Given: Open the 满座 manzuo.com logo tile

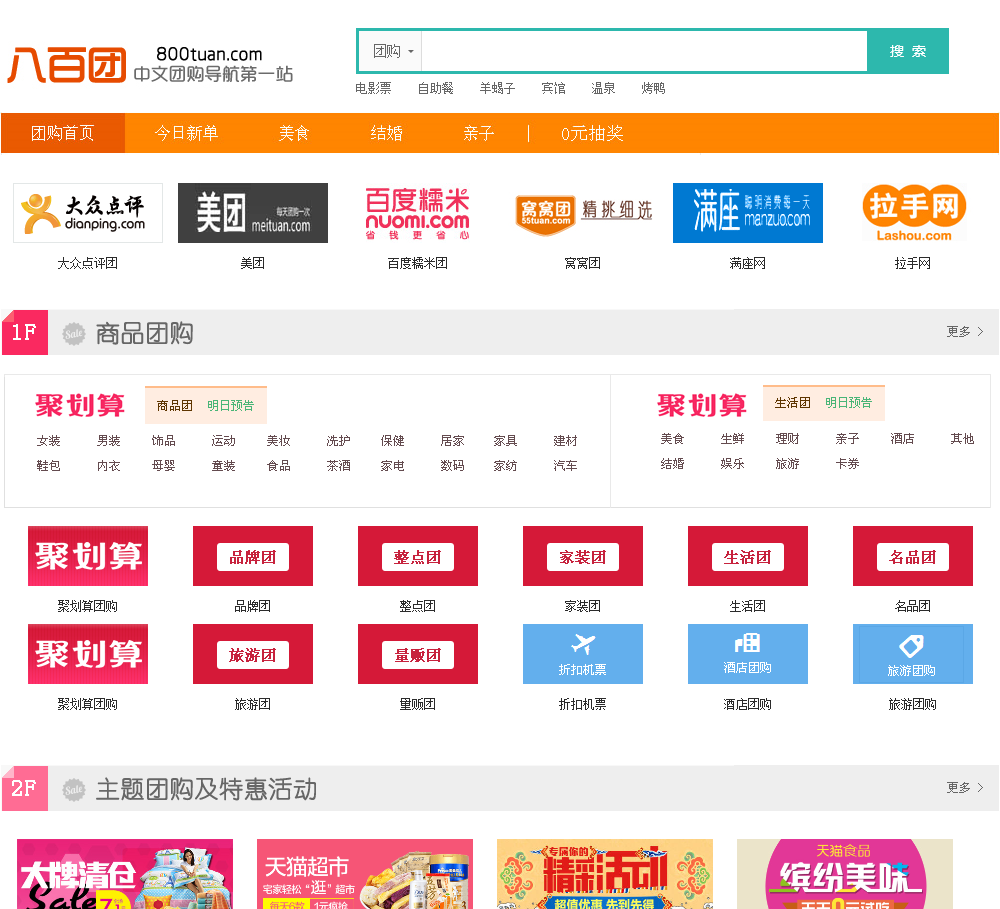Looking at the screenshot, I should tap(747, 213).
